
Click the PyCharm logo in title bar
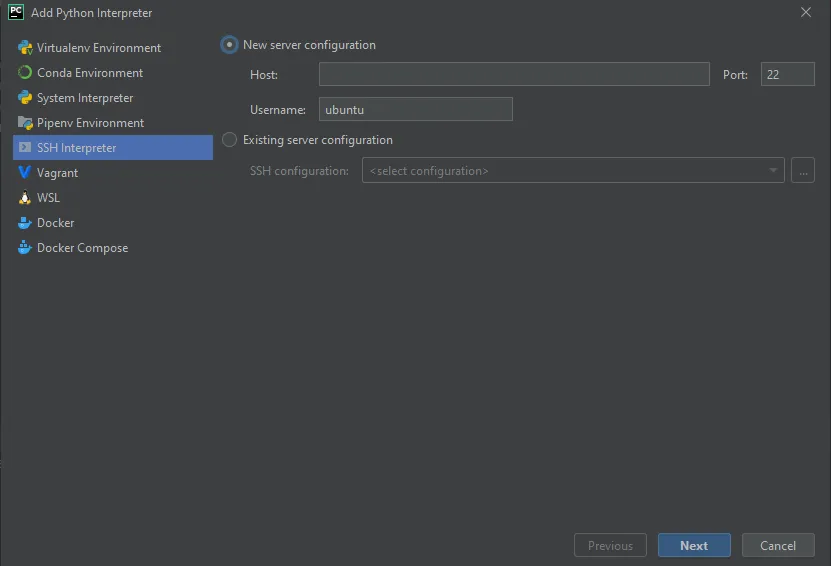(16, 12)
